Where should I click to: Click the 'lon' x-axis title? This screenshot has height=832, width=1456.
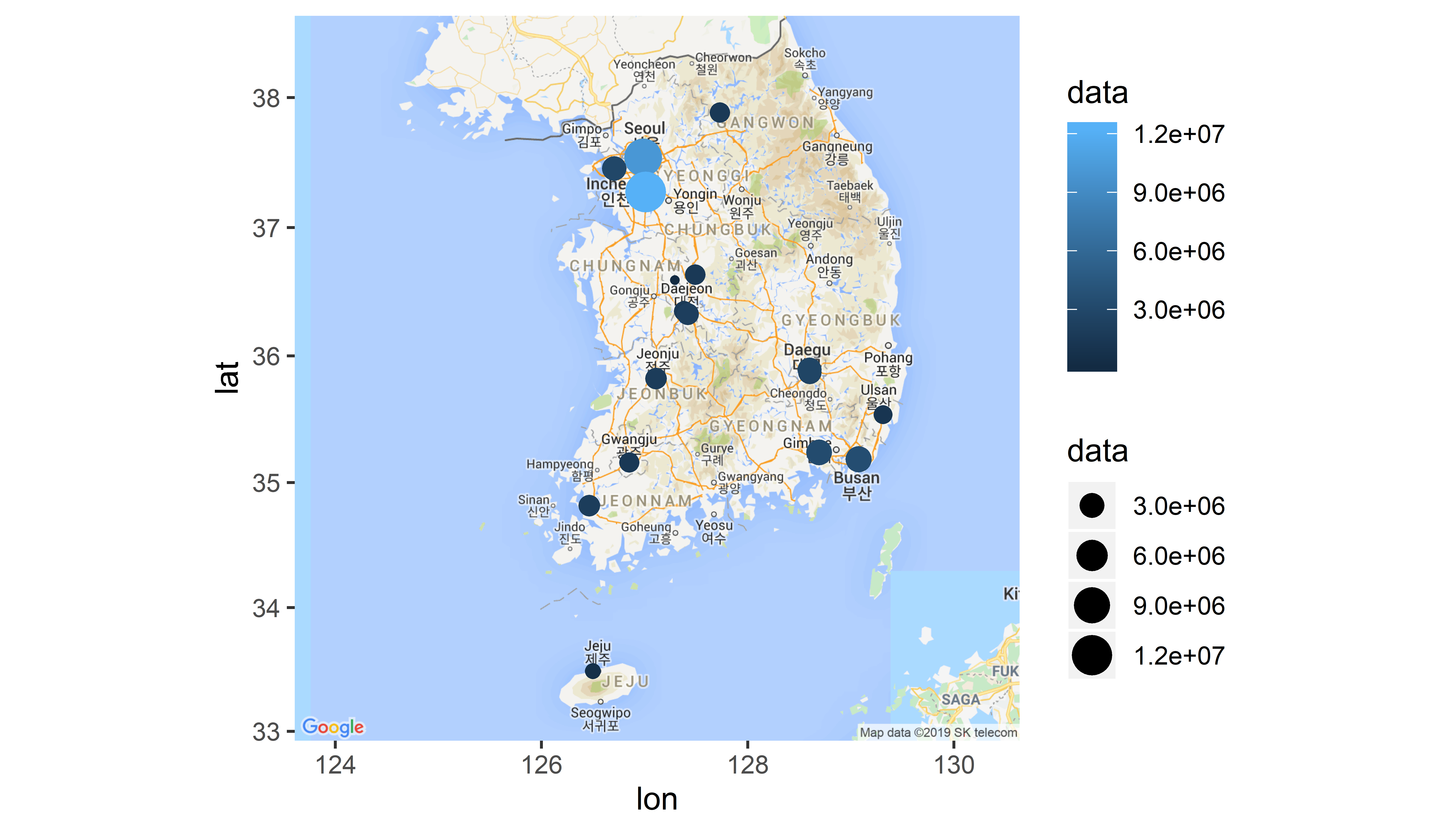tap(657, 799)
